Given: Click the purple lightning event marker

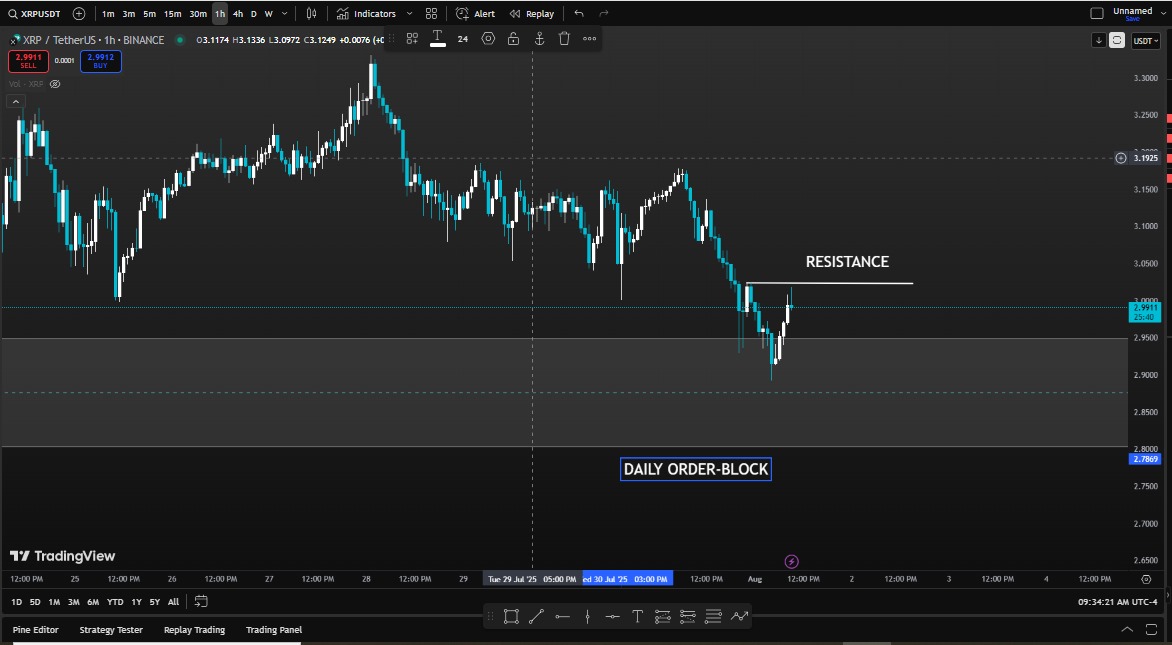Looking at the screenshot, I should coord(792,561).
